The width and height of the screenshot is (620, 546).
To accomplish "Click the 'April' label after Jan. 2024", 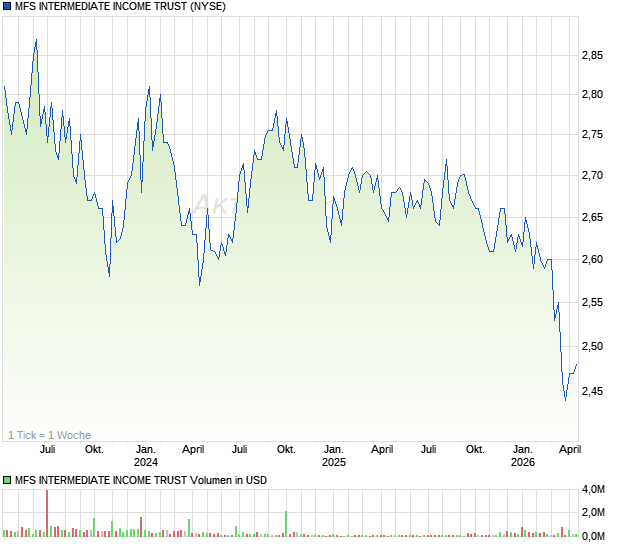I will point(193,450).
